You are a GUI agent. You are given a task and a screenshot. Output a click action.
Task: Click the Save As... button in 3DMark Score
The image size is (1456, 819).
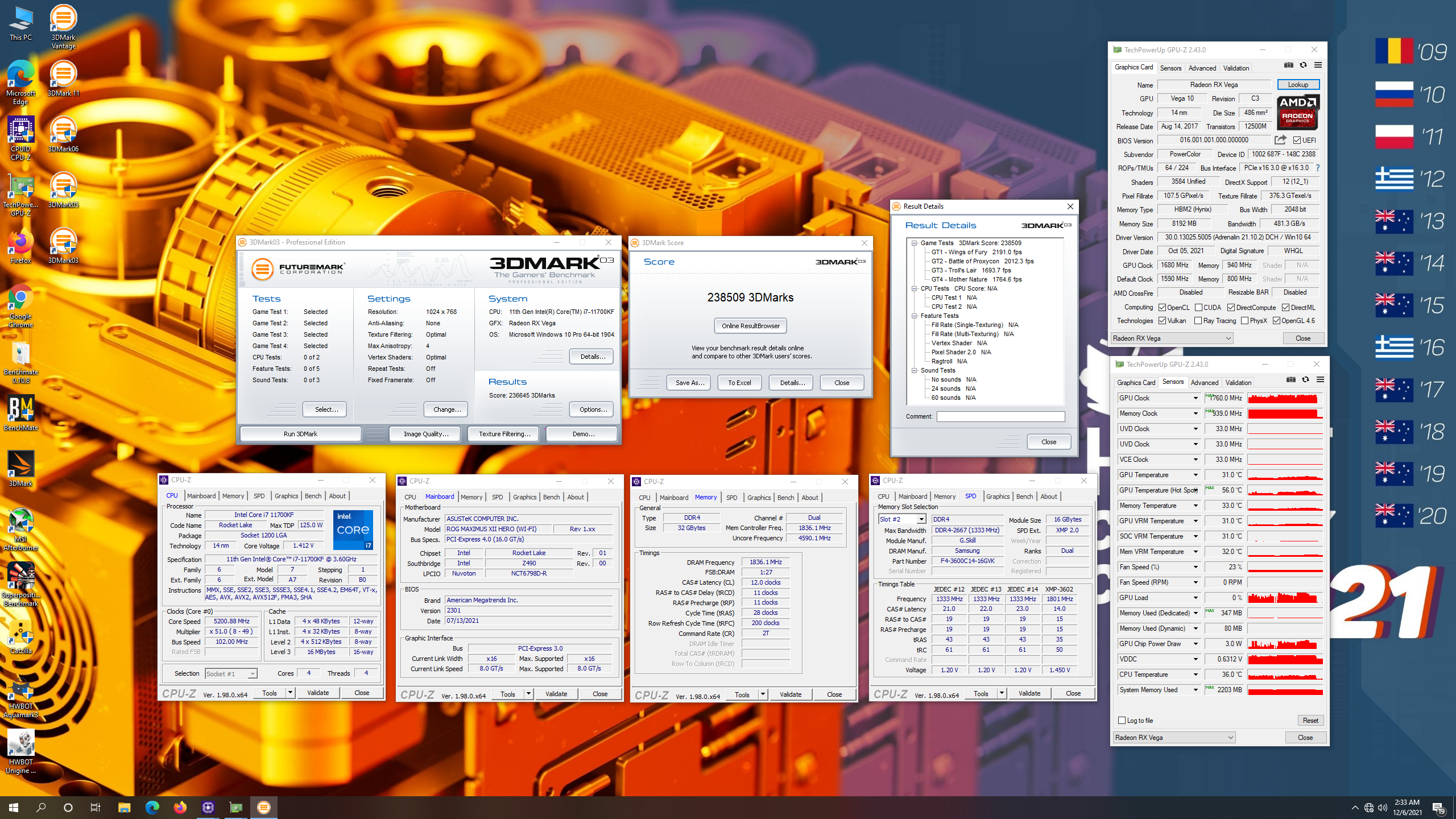point(689,383)
